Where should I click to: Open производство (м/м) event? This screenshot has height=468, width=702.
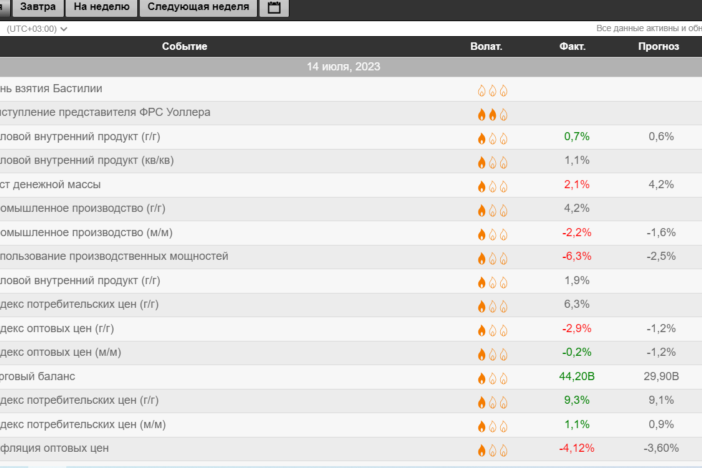[86, 232]
